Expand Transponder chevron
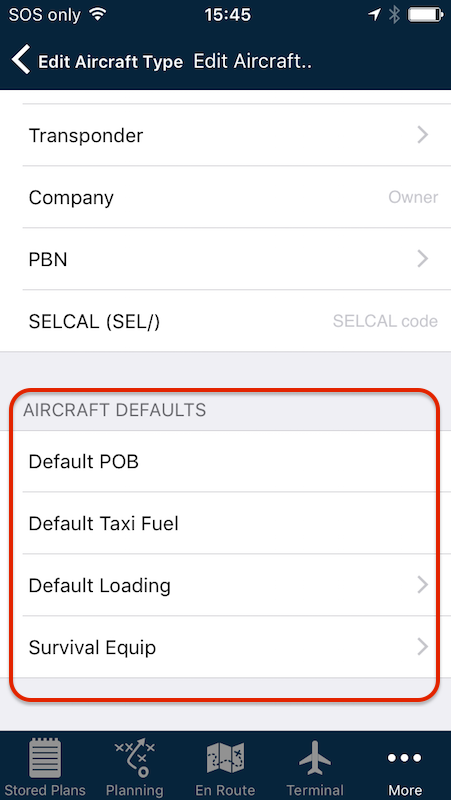The width and height of the screenshot is (451, 800). click(x=422, y=135)
